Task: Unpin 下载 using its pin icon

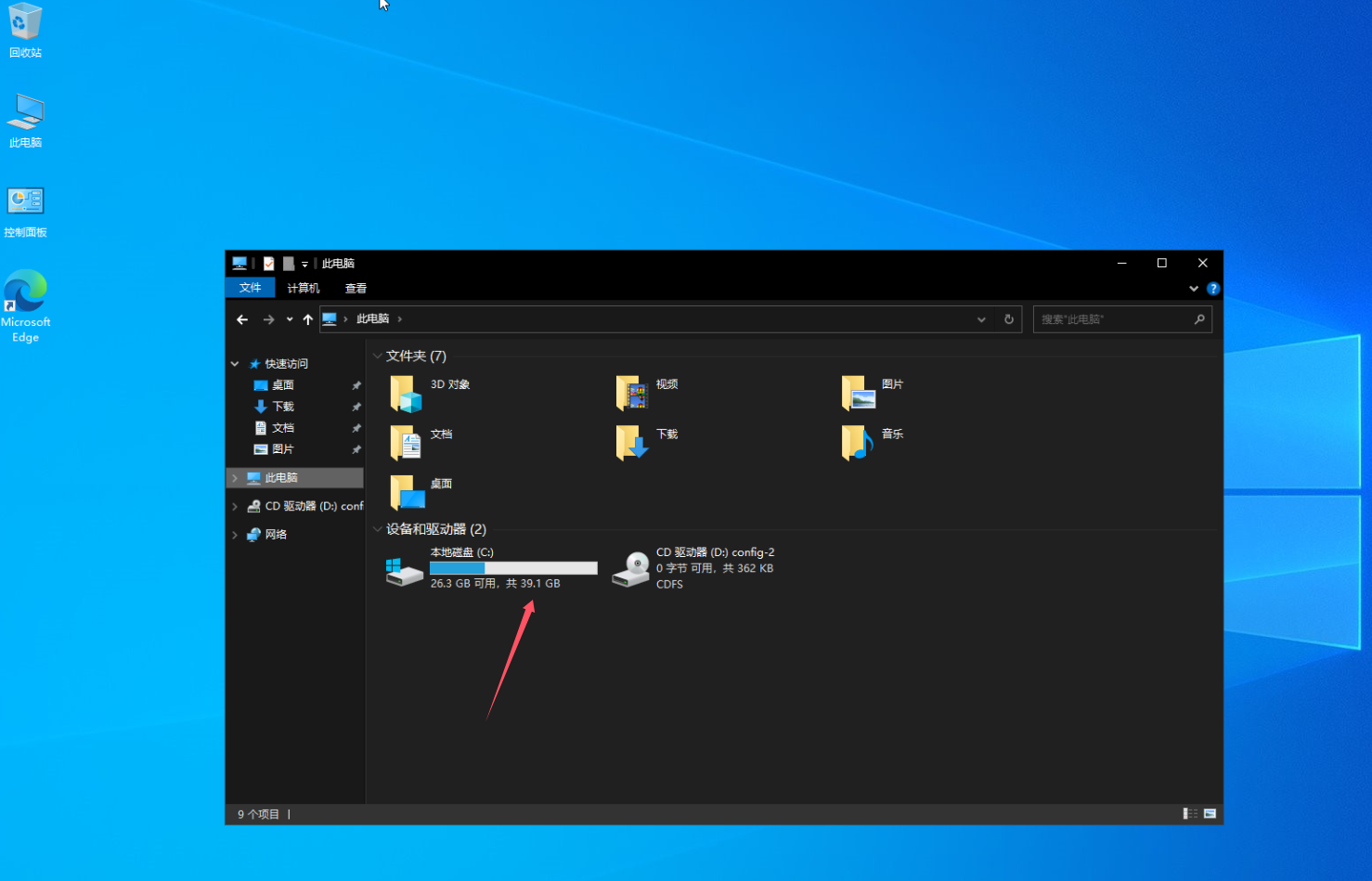Action: click(x=356, y=407)
